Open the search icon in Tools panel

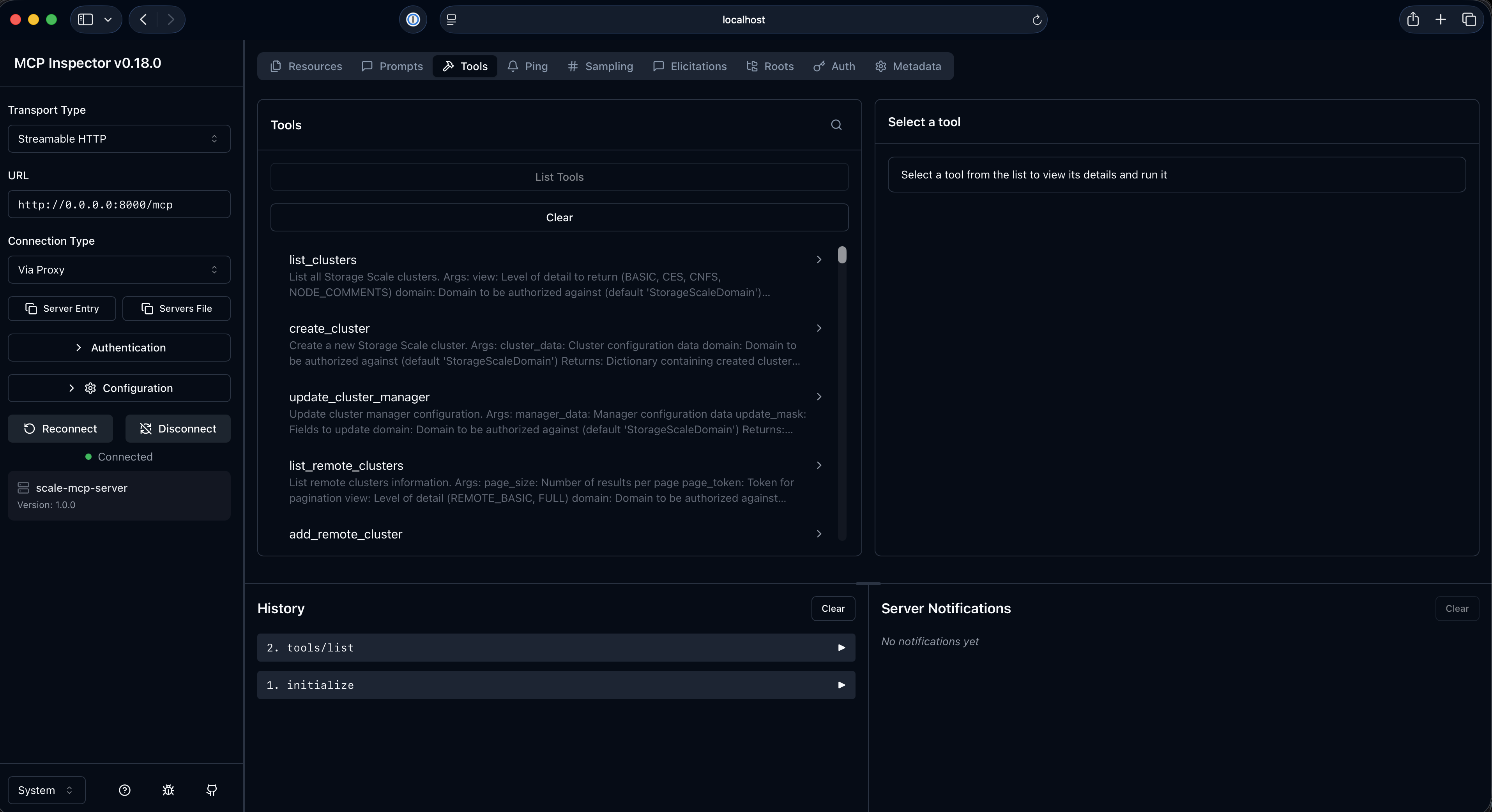tap(836, 125)
